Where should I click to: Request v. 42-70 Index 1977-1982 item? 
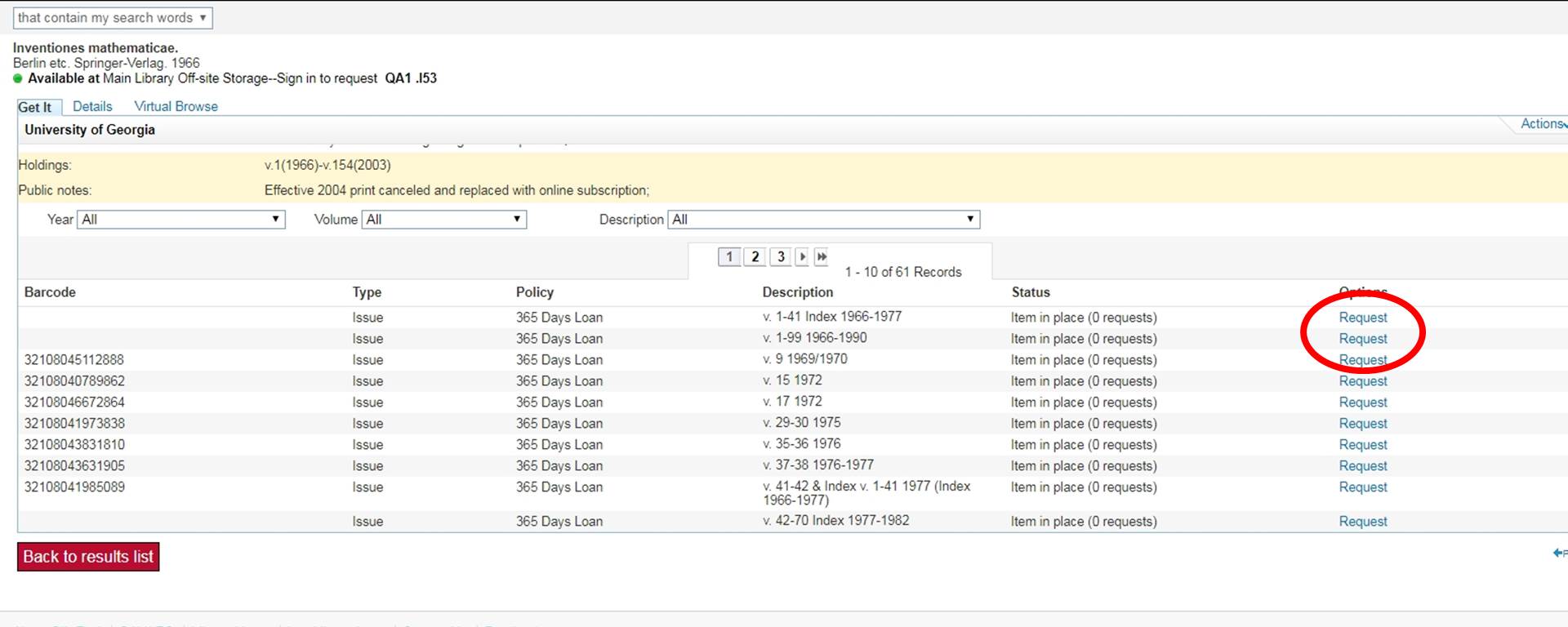coord(1362,522)
